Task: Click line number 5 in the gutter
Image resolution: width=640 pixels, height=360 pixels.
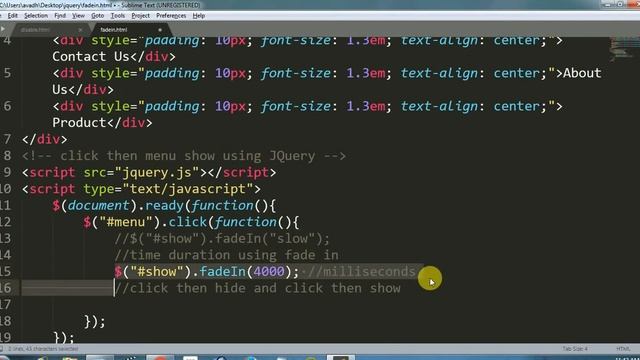Action: click(7, 73)
